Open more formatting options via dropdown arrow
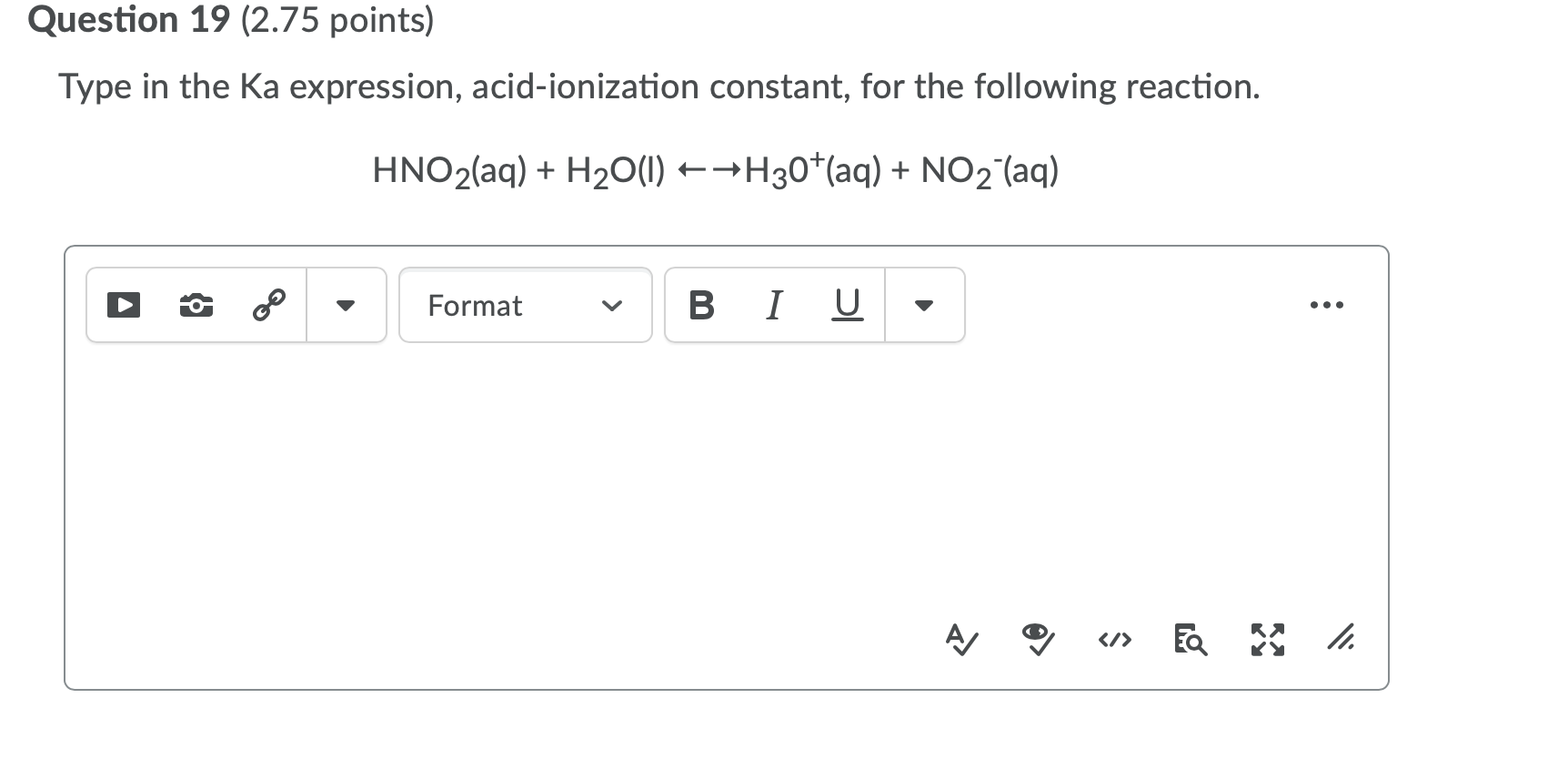This screenshot has width=1568, height=759. coord(923,306)
